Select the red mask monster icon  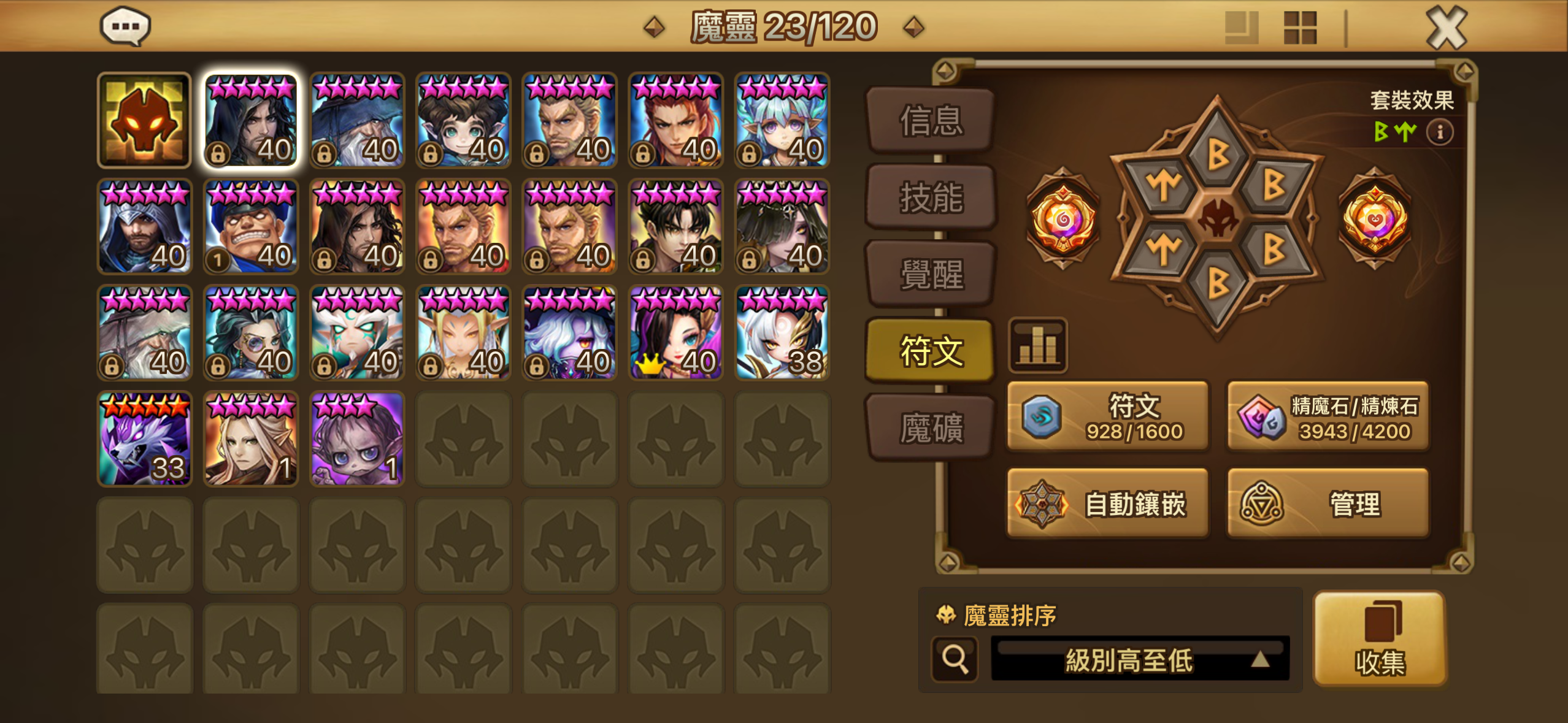coord(144,120)
